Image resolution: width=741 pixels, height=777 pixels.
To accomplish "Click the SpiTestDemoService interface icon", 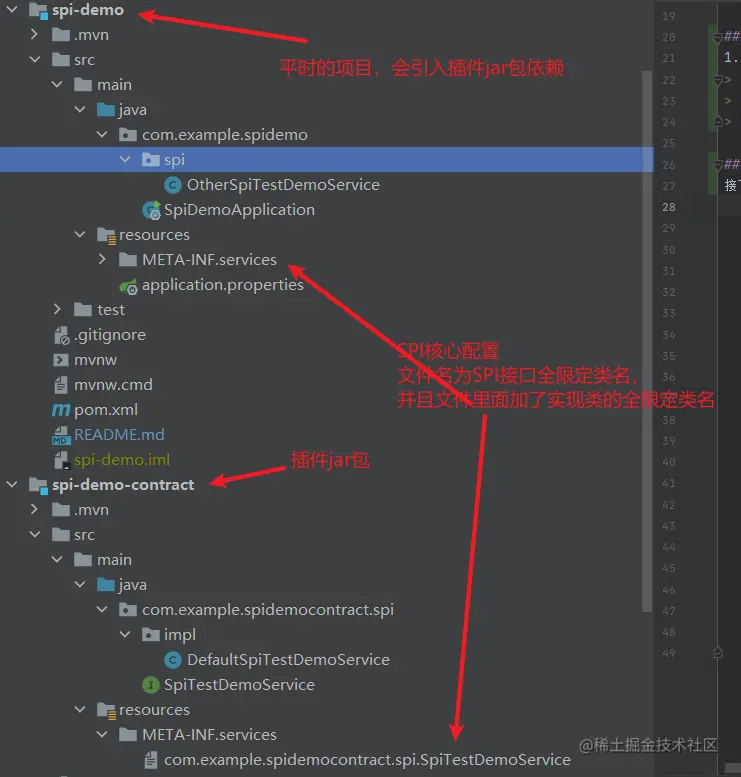I will click(151, 685).
